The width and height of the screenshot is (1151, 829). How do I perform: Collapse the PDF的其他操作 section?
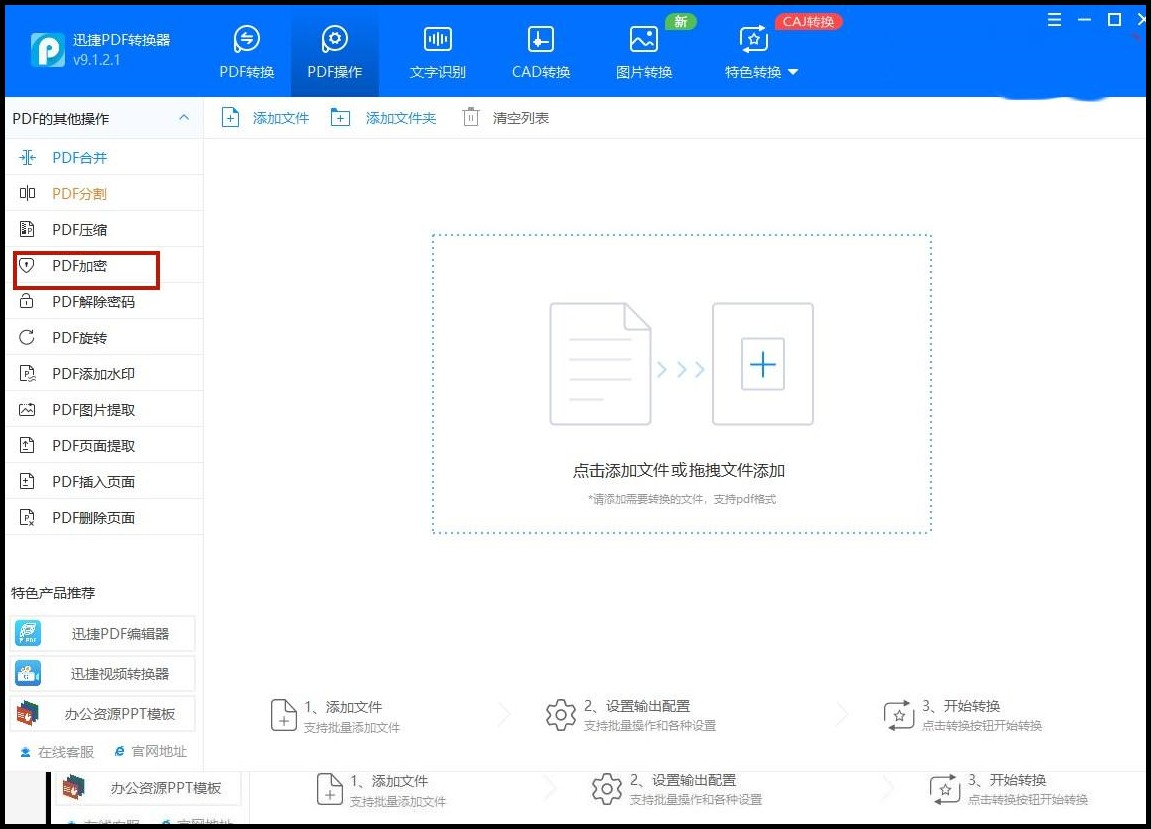[183, 117]
